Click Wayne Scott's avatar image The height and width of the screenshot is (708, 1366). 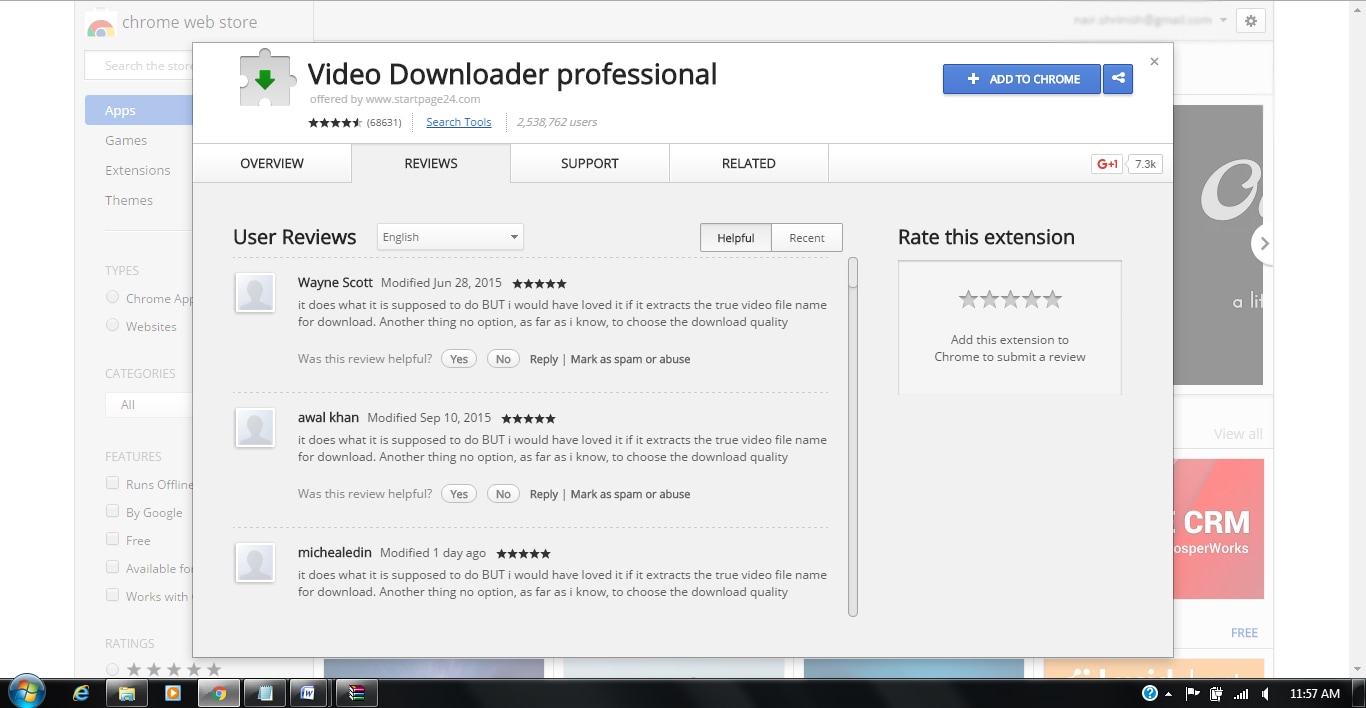[x=255, y=293]
